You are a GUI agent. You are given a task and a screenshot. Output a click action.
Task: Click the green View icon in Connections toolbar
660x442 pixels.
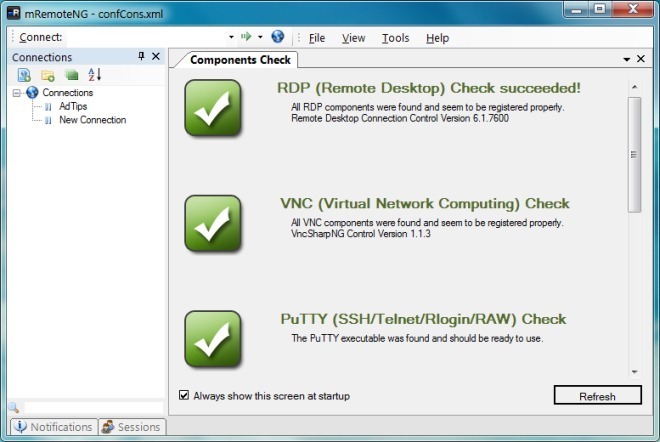pos(72,75)
